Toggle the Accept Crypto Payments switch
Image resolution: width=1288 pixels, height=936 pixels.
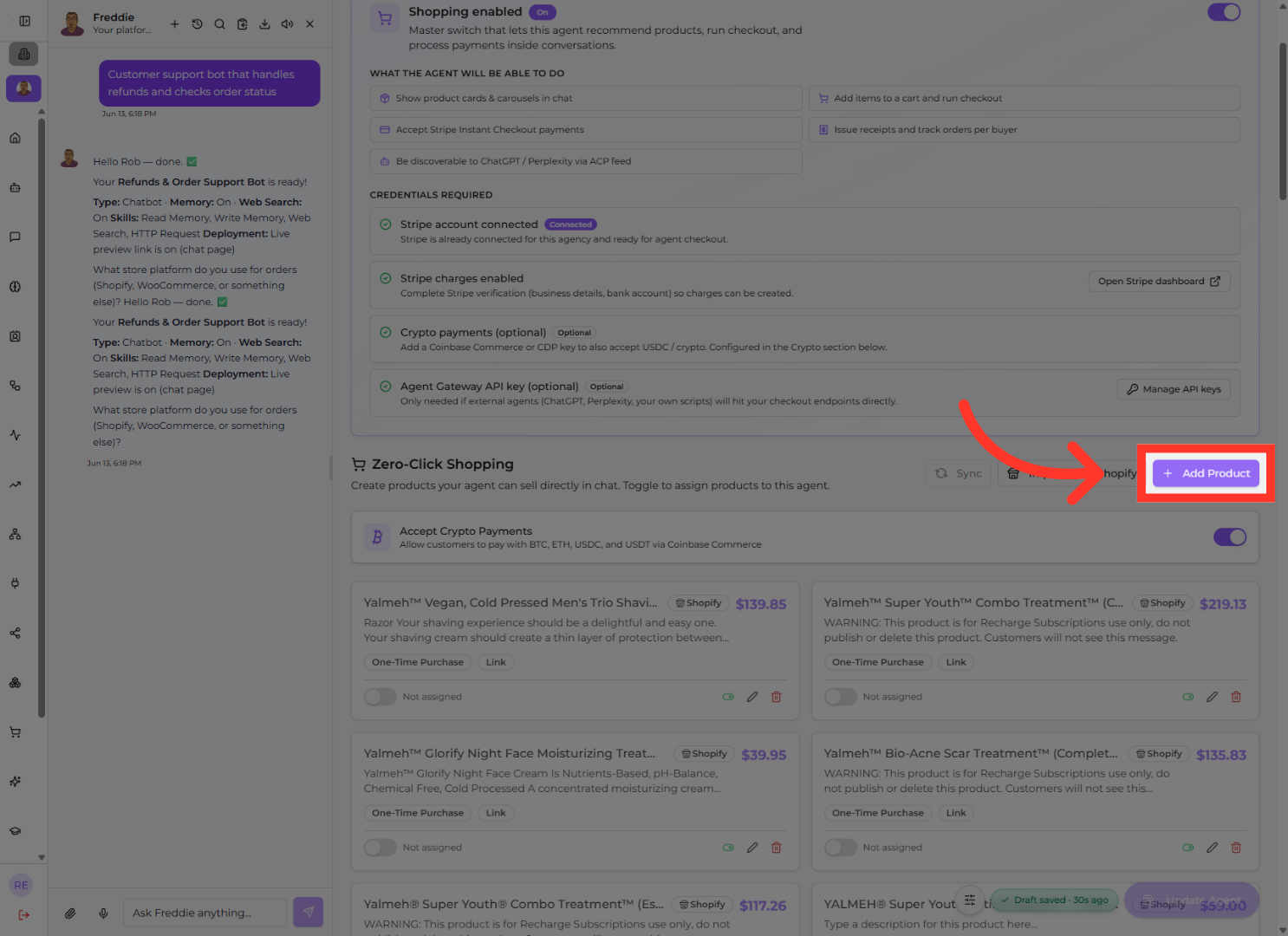point(1230,537)
